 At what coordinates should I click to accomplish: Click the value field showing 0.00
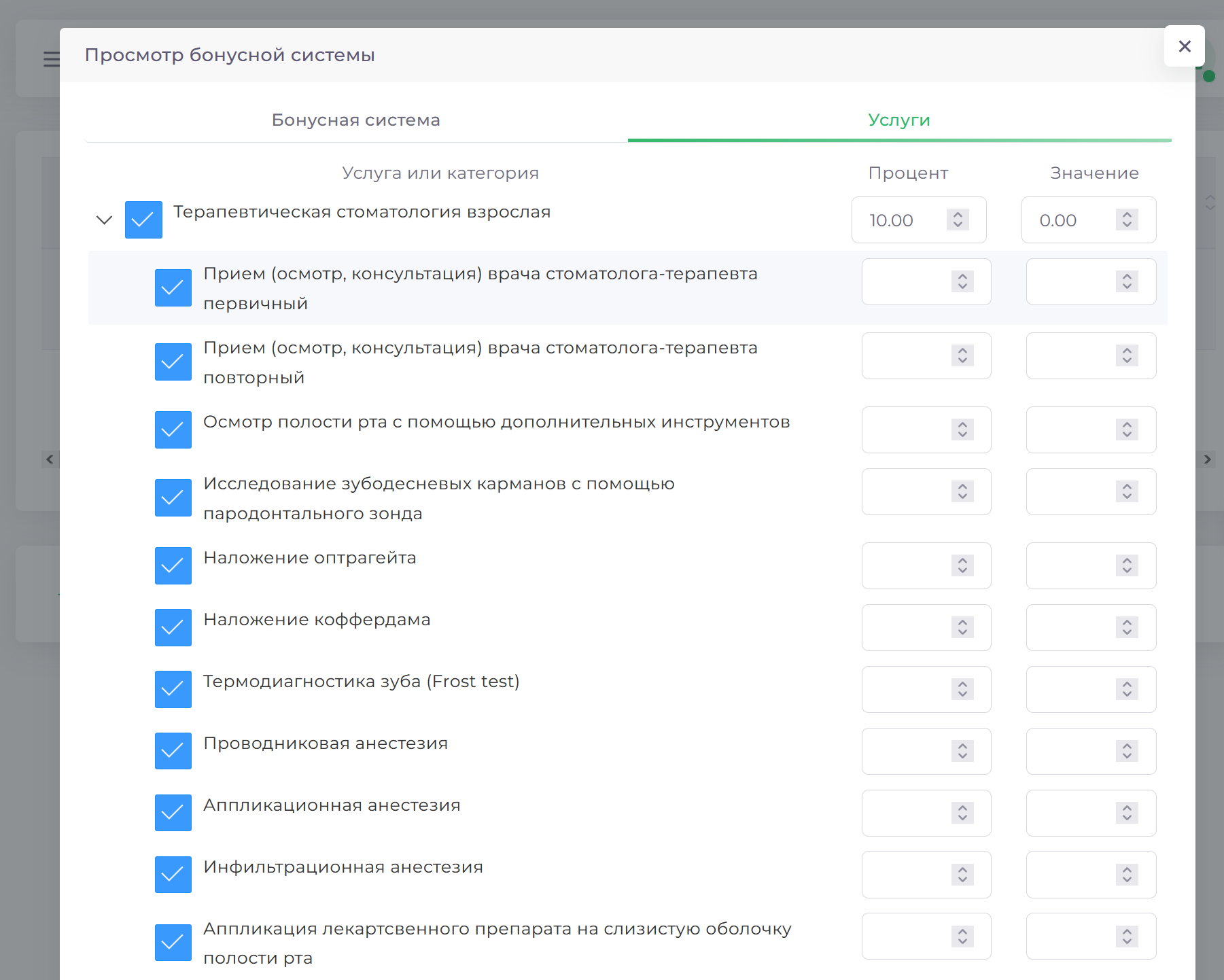pos(1089,220)
